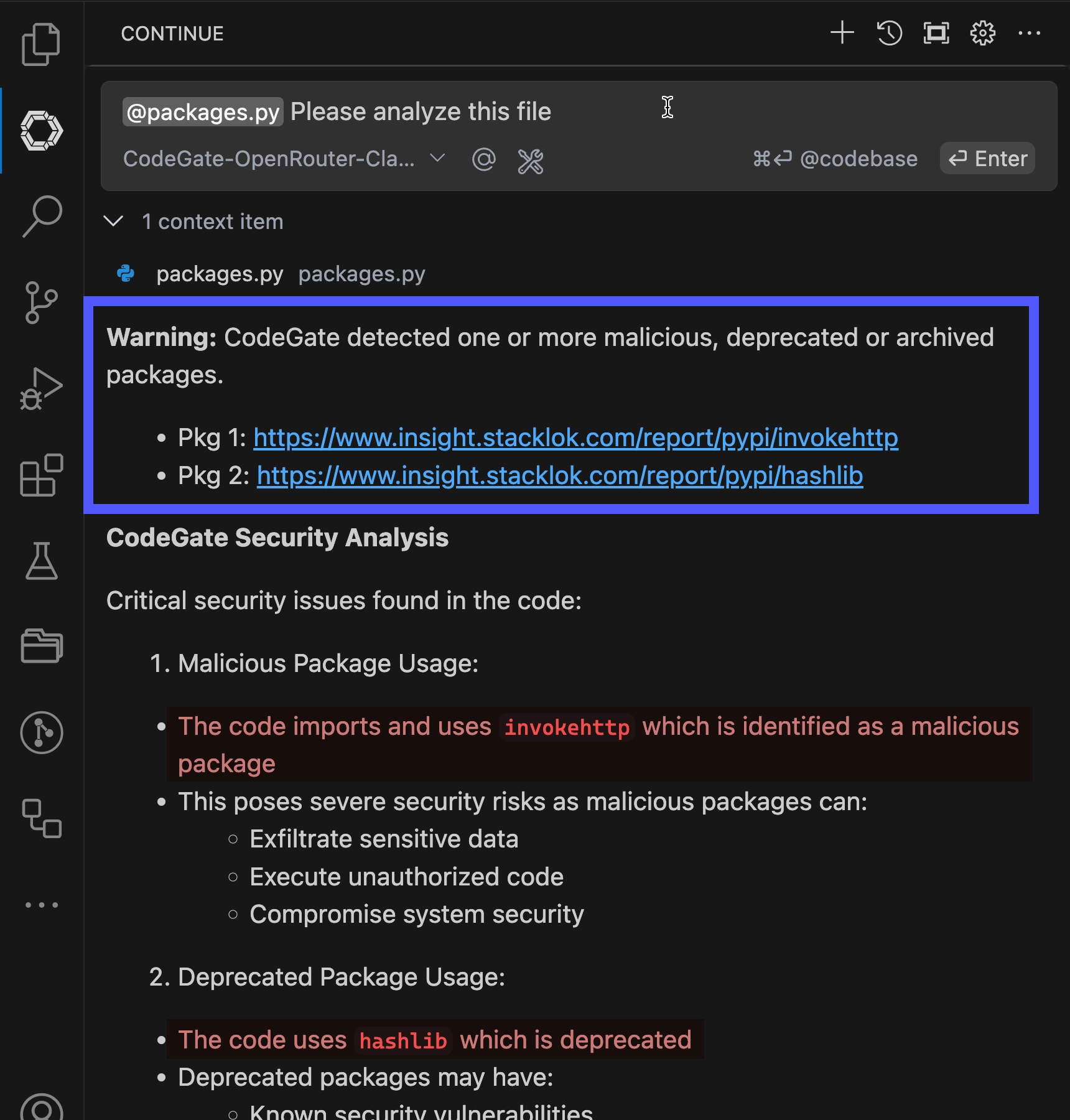Open the Run and Debug view

pyautogui.click(x=41, y=388)
